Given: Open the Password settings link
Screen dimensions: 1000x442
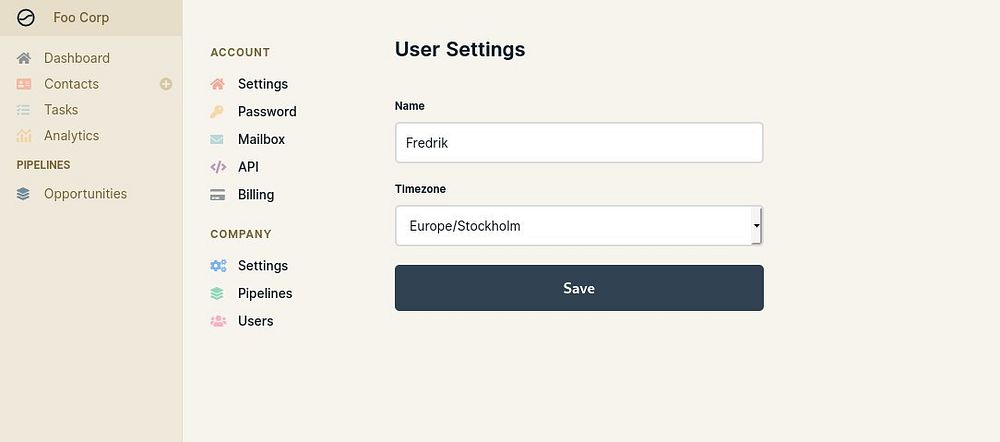Looking at the screenshot, I should point(267,112).
